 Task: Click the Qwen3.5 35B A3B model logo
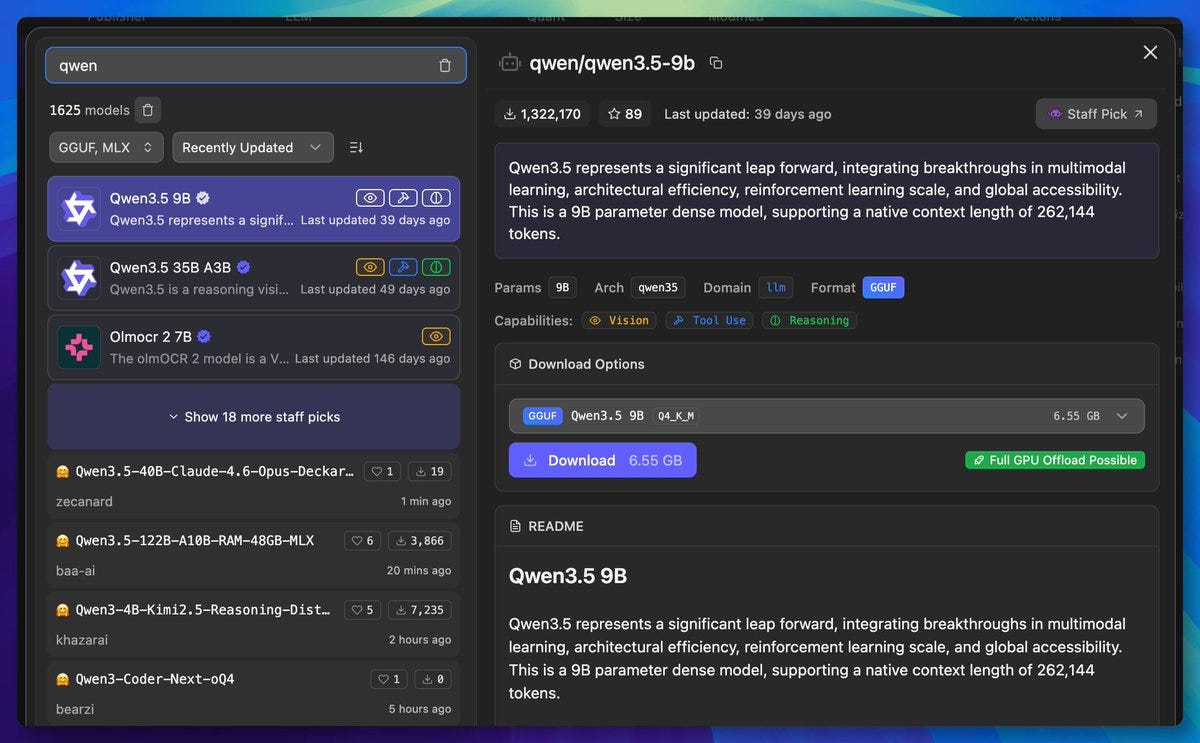79,278
